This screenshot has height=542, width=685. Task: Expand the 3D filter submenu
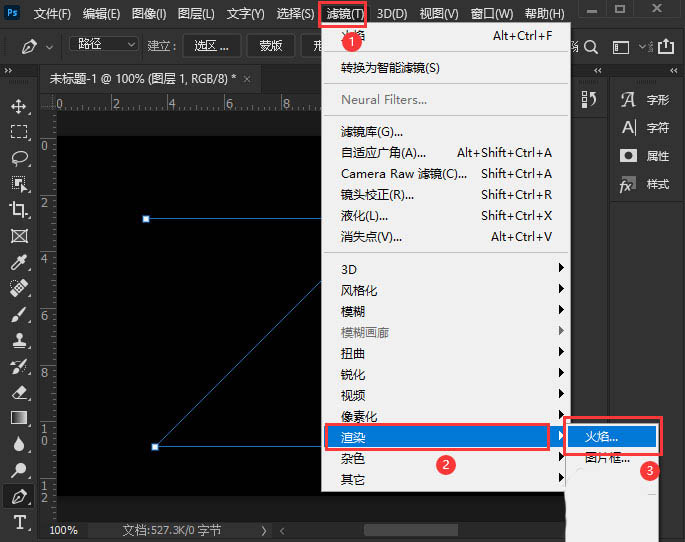point(445,269)
